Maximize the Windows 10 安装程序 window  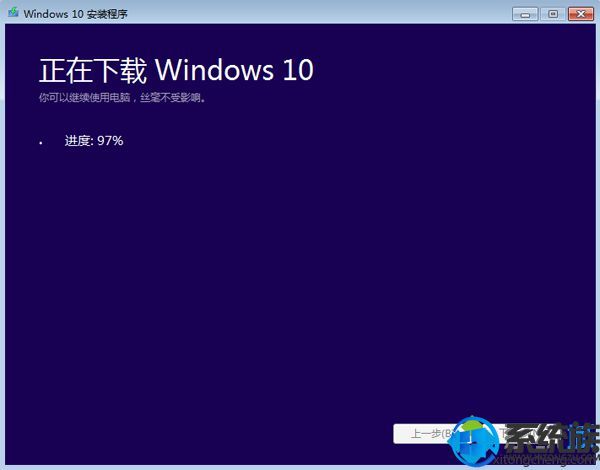[553, 14]
